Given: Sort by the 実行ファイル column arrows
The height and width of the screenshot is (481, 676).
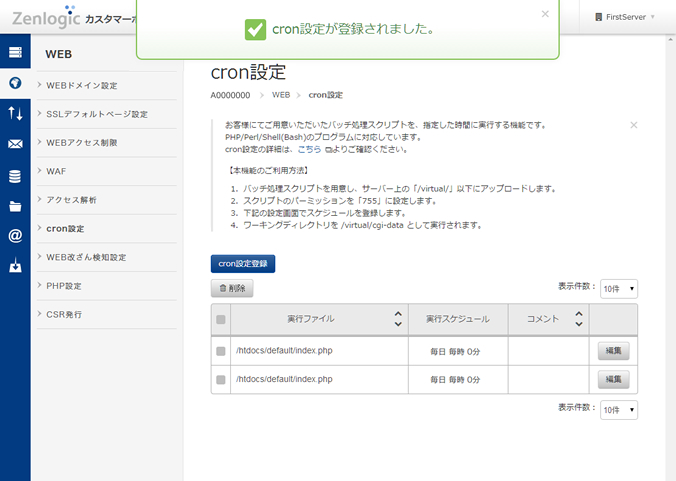Looking at the screenshot, I should click(398, 319).
